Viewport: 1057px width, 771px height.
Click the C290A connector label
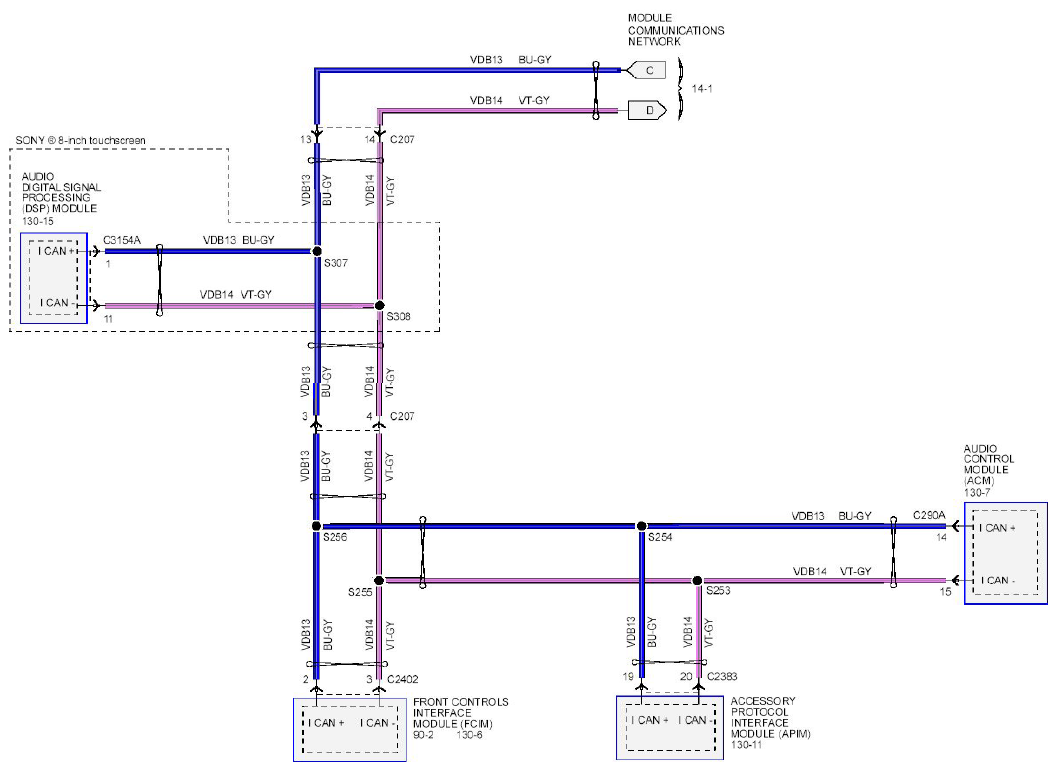tap(929, 515)
